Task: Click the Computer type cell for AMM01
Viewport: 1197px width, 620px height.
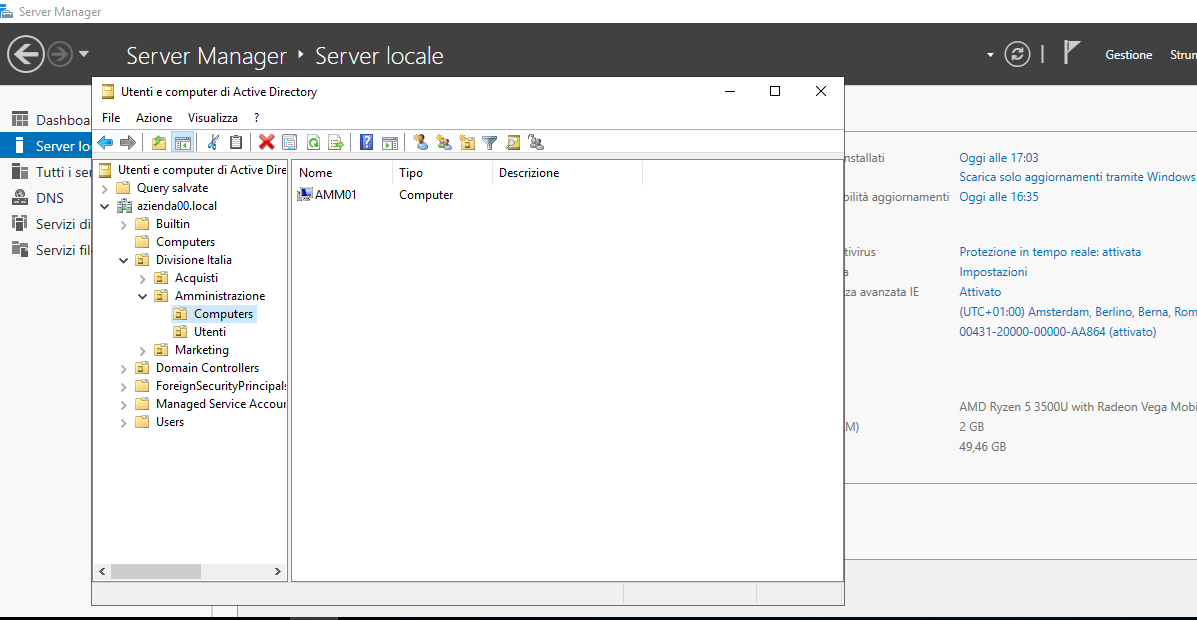Action: coord(426,195)
